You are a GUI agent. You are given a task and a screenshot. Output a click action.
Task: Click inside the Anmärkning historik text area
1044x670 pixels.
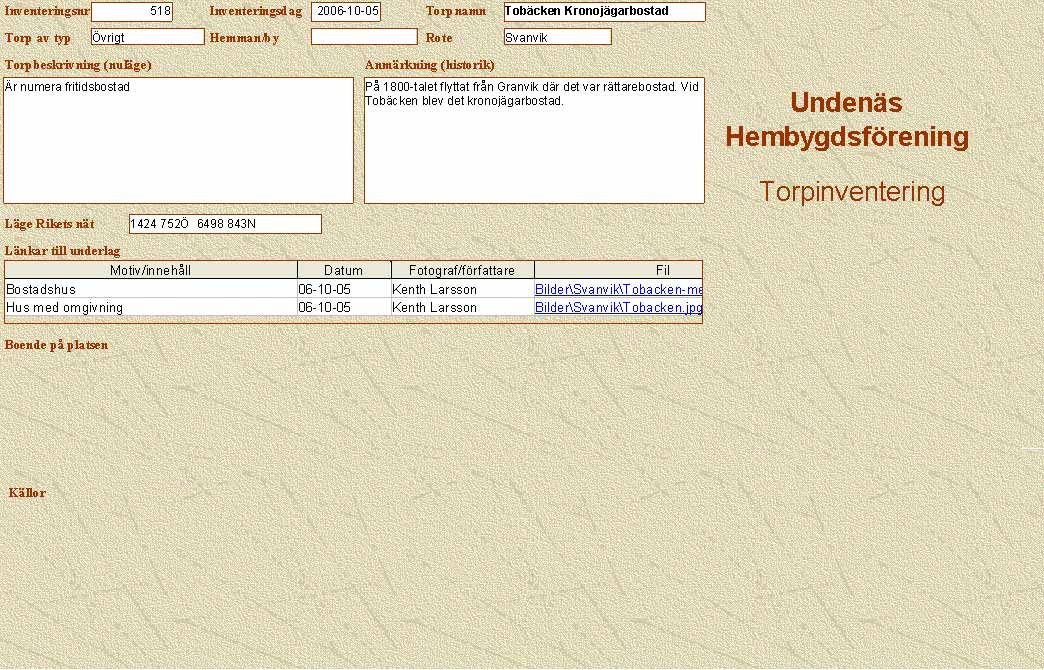pyautogui.click(x=534, y=140)
